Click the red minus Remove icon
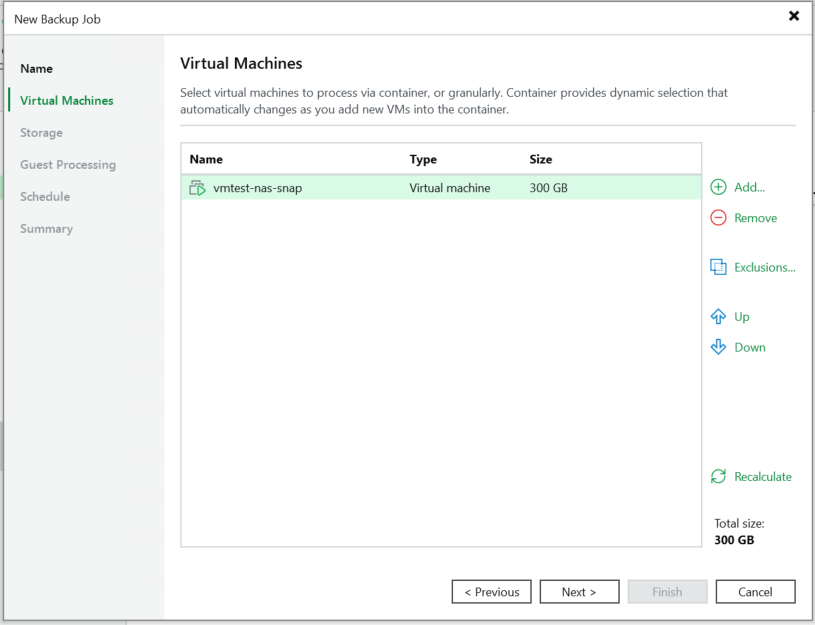The height and width of the screenshot is (625, 815). coord(718,218)
